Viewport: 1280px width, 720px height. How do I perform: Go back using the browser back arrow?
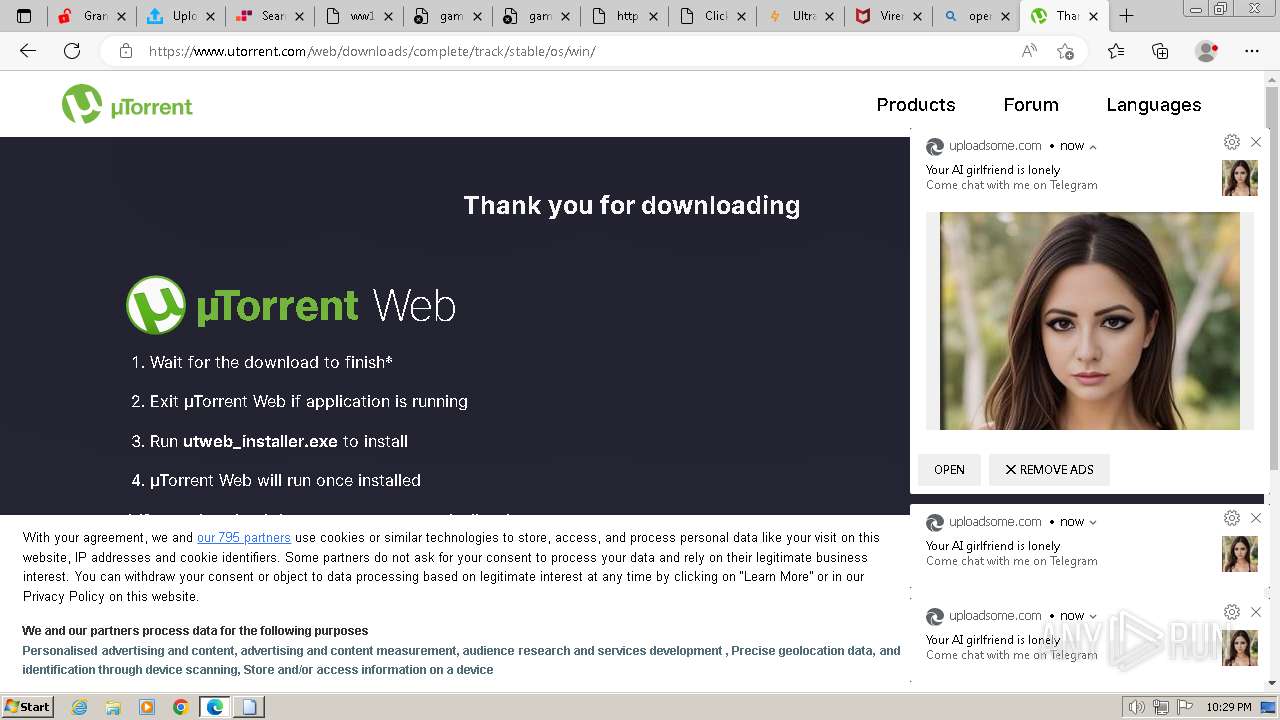click(x=28, y=51)
